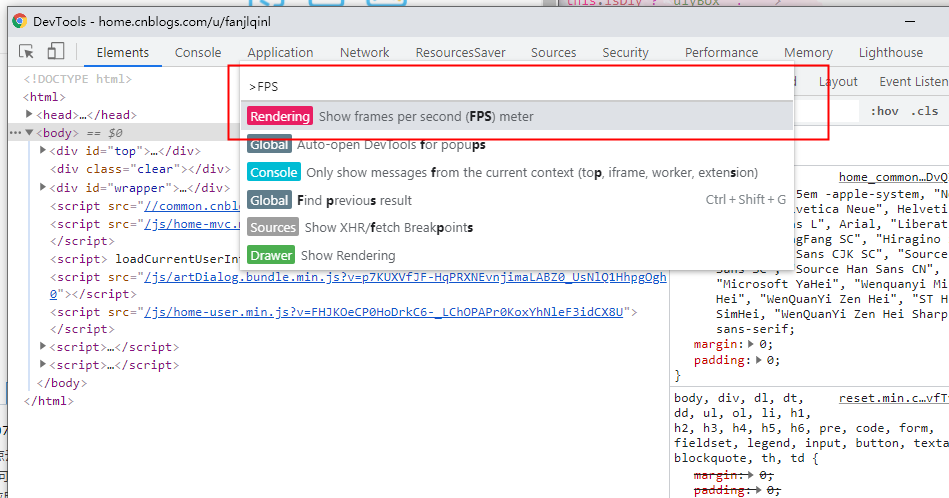Select the closing </body> tag
The image size is (949, 498).
tap(62, 383)
